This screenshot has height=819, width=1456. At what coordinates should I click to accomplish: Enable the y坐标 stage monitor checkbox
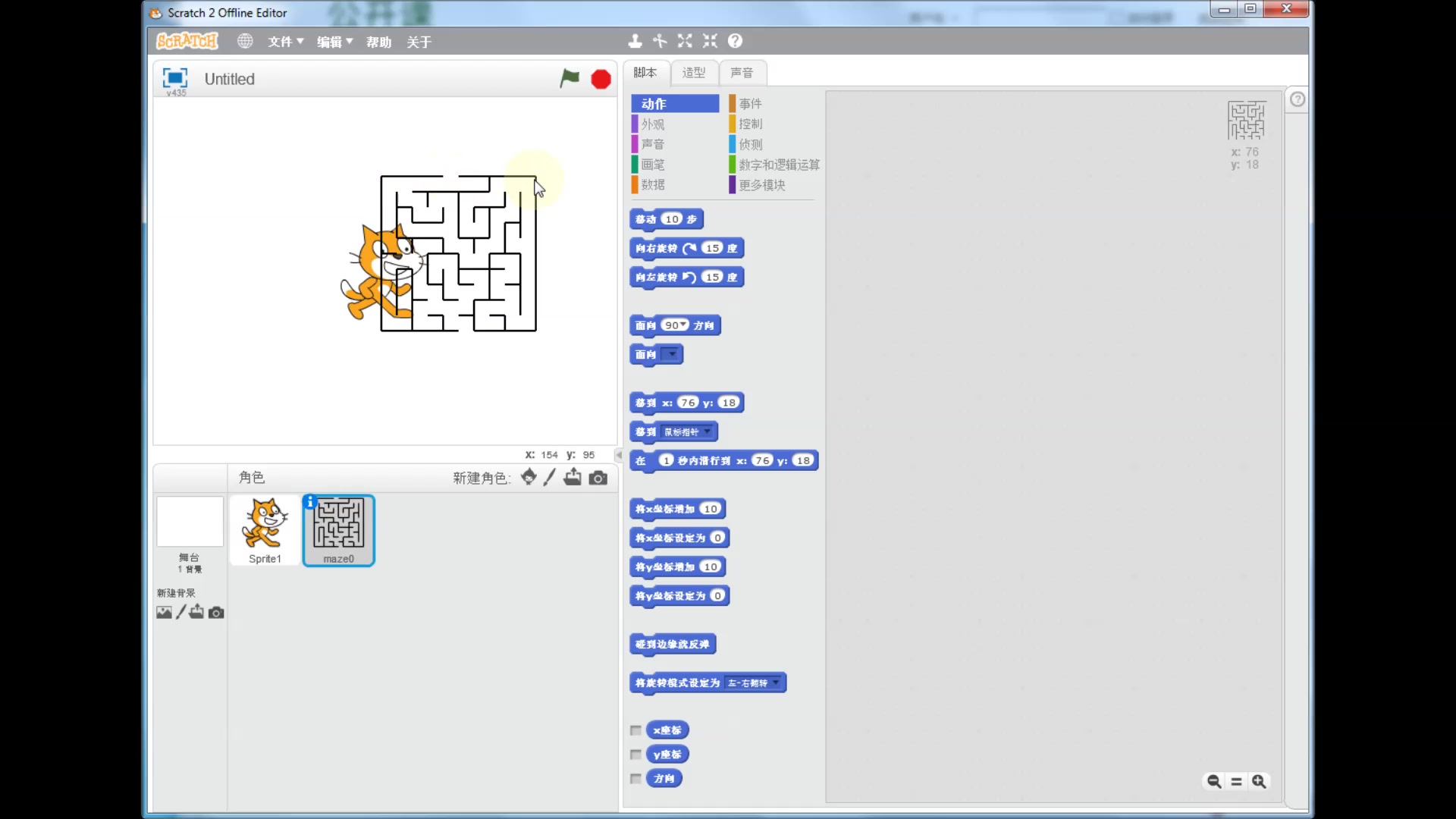coord(635,755)
